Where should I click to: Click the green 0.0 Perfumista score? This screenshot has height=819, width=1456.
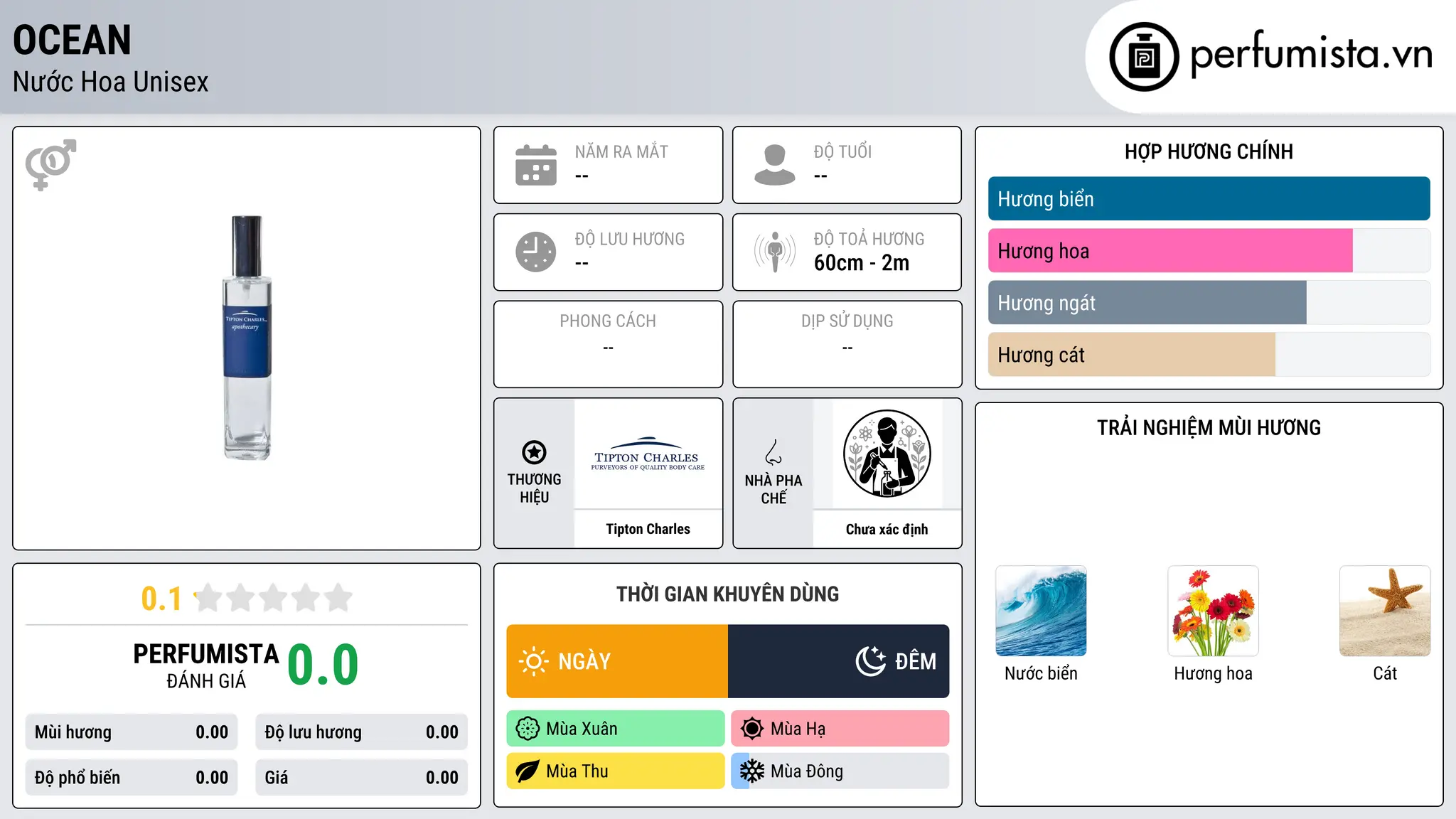coord(323,665)
